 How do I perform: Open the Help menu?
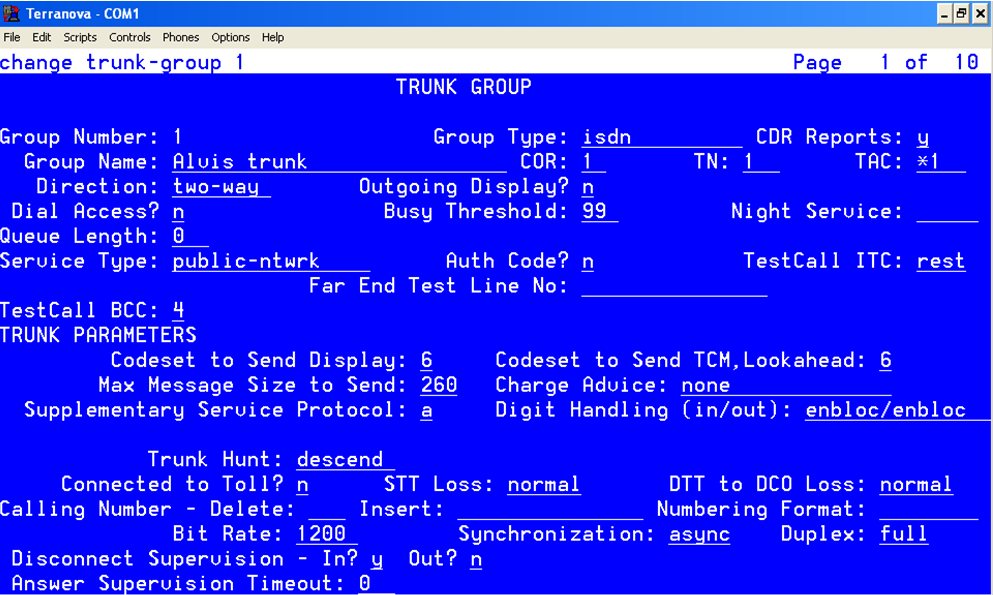click(273, 37)
